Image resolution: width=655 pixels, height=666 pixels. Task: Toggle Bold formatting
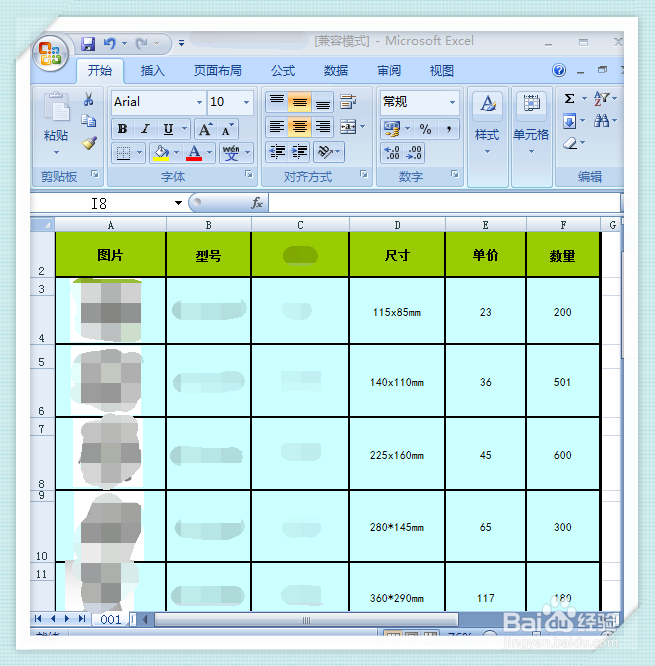tap(122, 129)
